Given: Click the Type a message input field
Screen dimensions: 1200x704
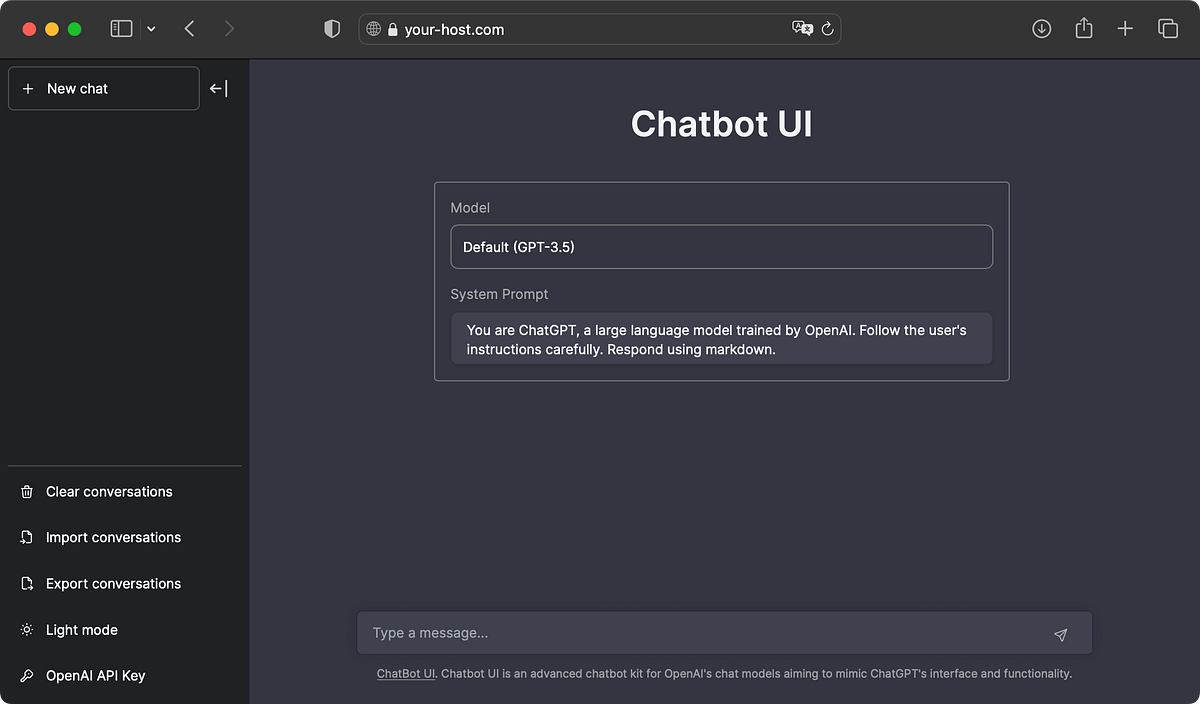Looking at the screenshot, I should 700,632.
